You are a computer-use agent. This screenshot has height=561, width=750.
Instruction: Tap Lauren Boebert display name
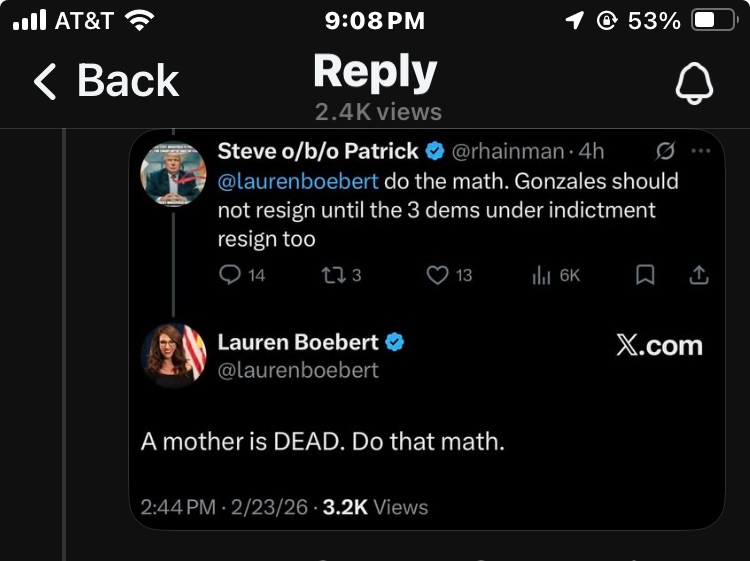pyautogui.click(x=298, y=342)
